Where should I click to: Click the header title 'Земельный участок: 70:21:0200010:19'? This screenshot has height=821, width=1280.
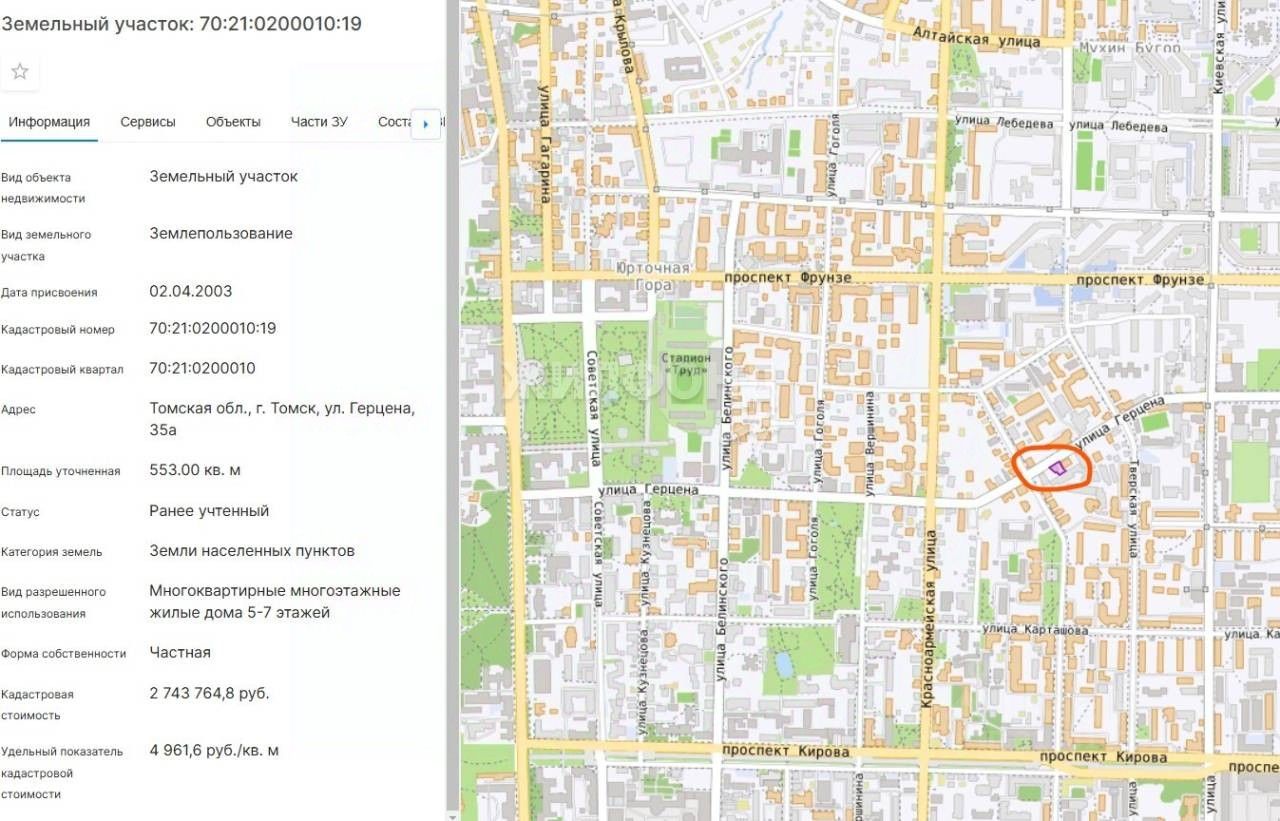tap(181, 24)
